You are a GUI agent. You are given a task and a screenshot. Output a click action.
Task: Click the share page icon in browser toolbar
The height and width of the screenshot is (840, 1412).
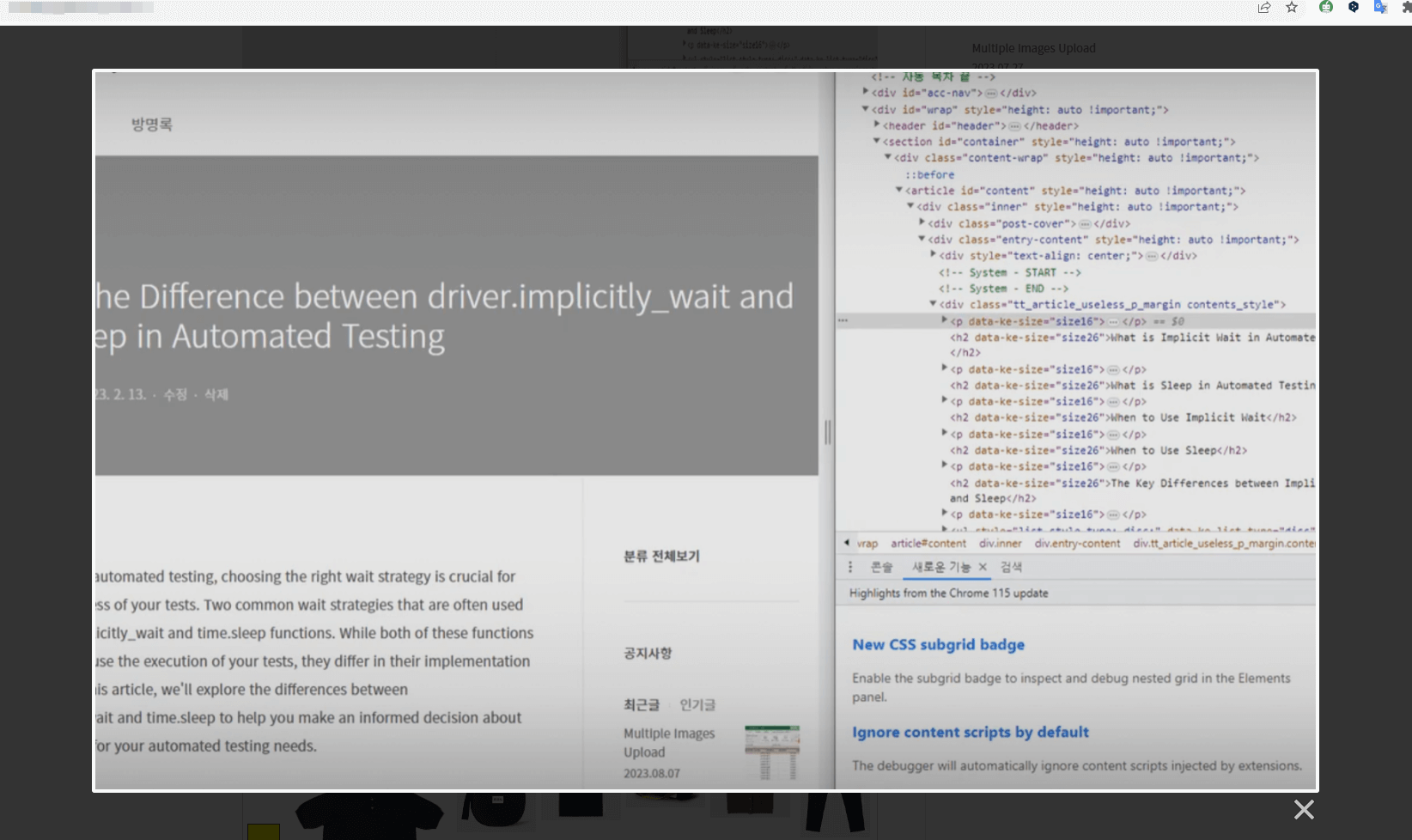(x=1264, y=8)
